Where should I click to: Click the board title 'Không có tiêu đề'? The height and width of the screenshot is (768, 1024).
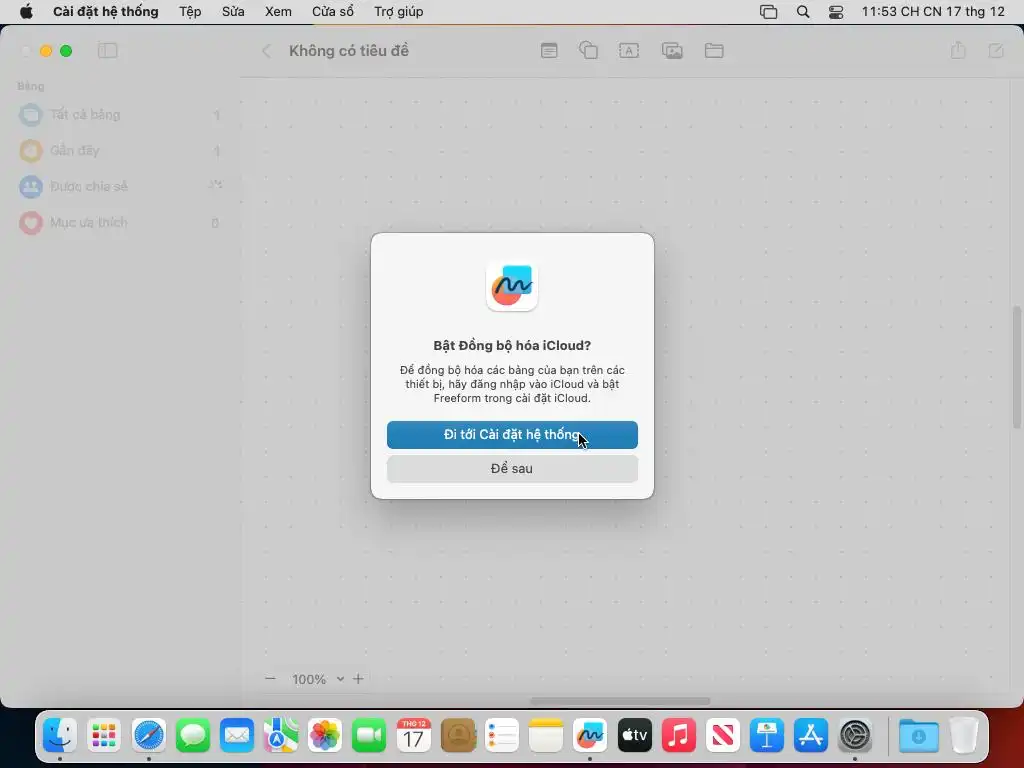(349, 51)
